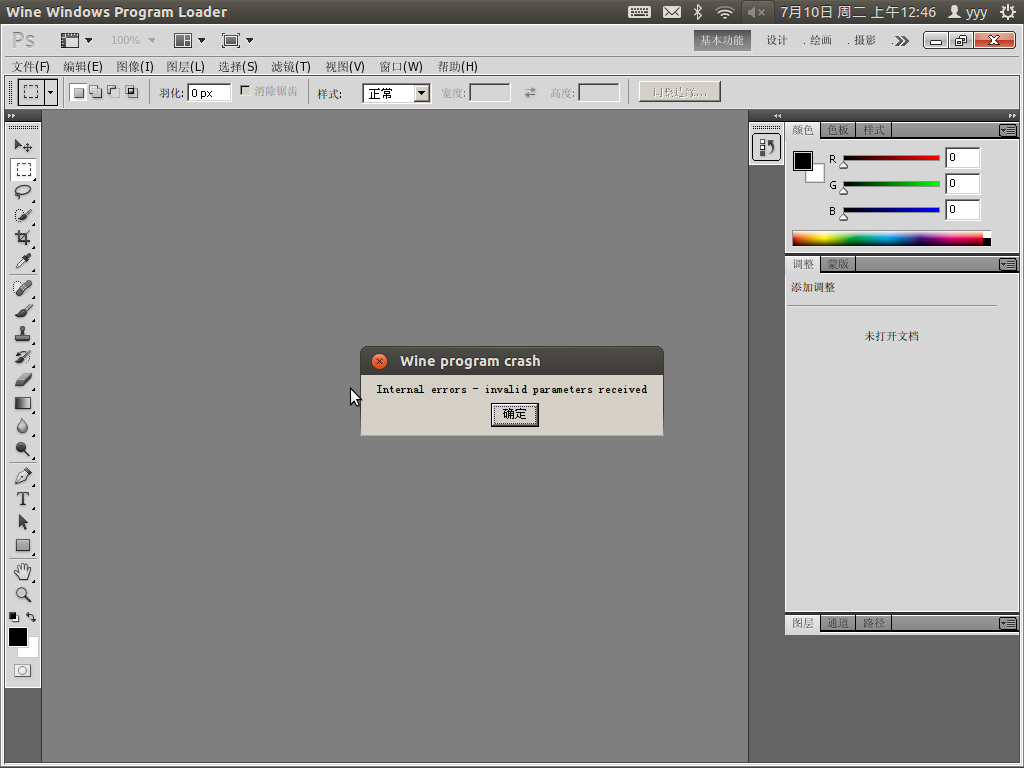
Task: Switch to the 绘画 workspace
Action: (821, 40)
